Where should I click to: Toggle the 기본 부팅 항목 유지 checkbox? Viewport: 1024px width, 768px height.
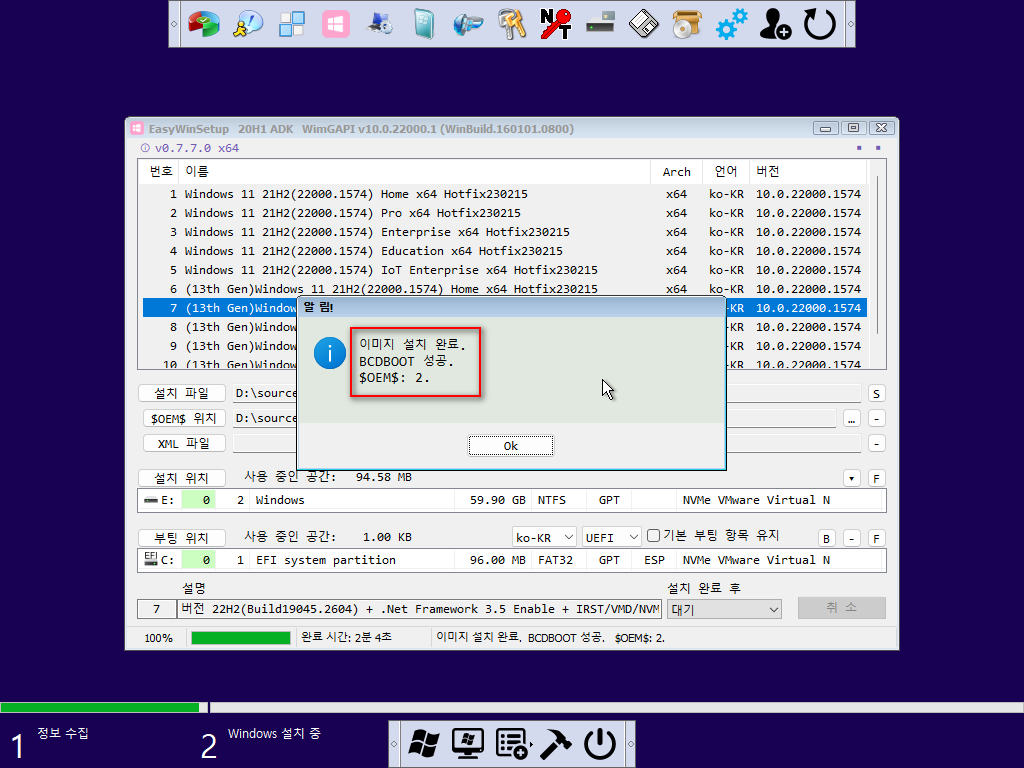pyautogui.click(x=653, y=536)
